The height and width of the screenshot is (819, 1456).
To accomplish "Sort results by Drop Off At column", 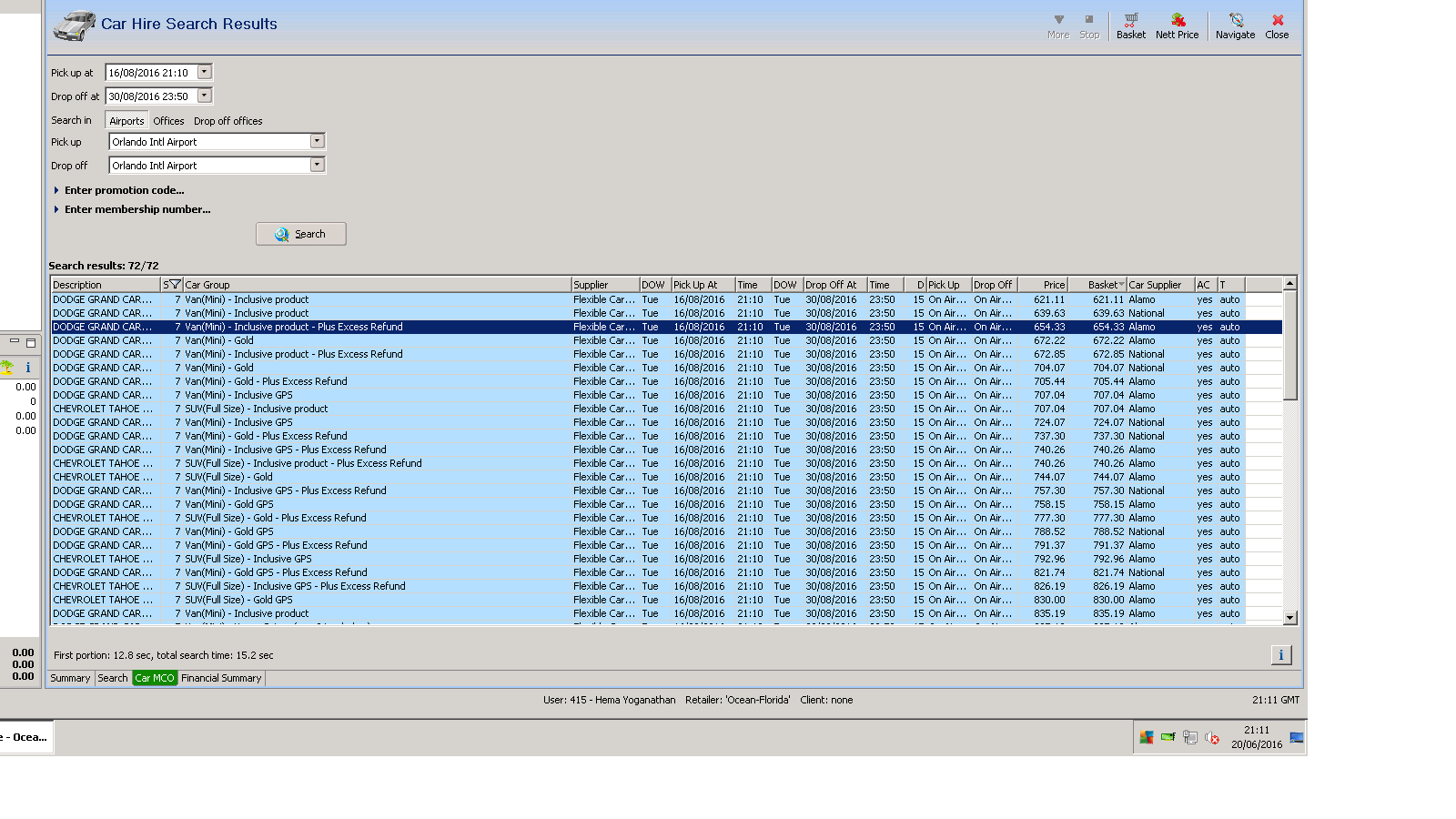I will (x=834, y=285).
